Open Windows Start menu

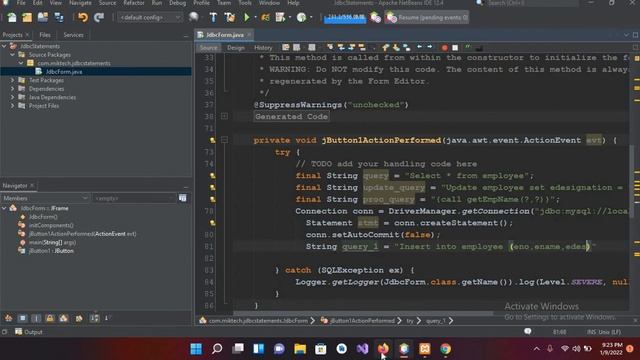[x=196, y=349]
